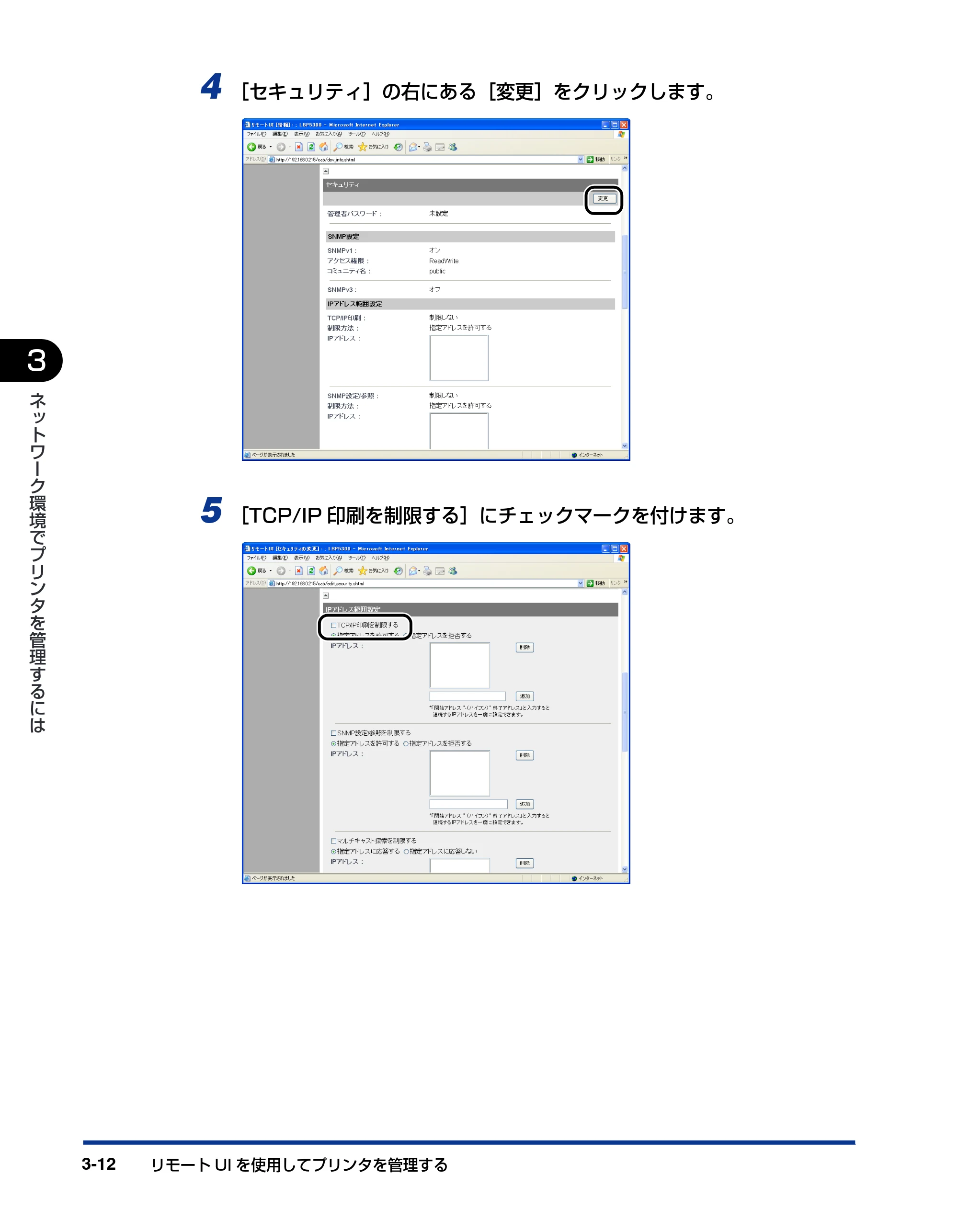Click Back arrow in lower edit_security browser window
Viewport: 958px width, 1232px height.
251,571
